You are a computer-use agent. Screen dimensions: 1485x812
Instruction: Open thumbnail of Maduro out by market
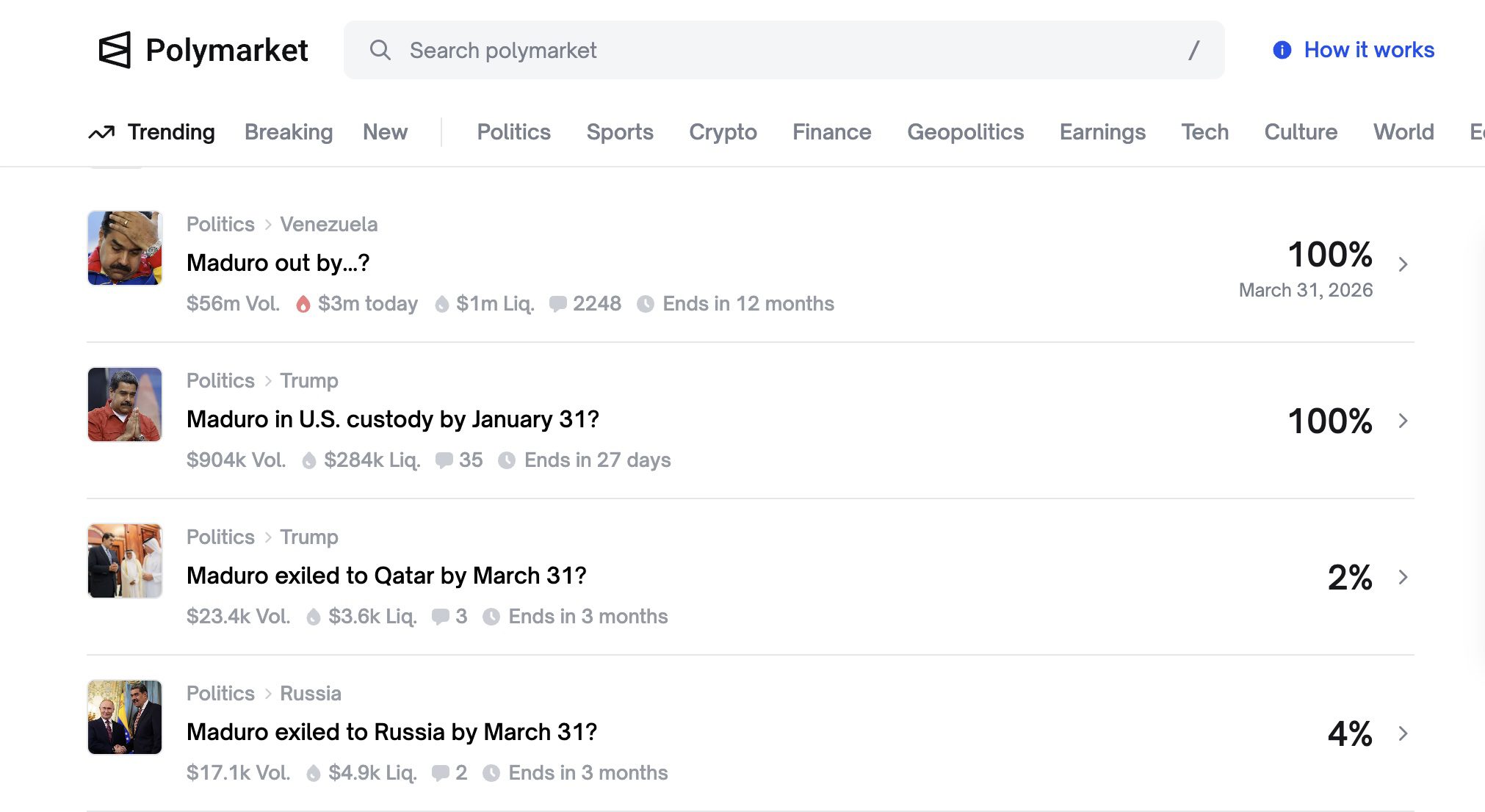tap(125, 248)
